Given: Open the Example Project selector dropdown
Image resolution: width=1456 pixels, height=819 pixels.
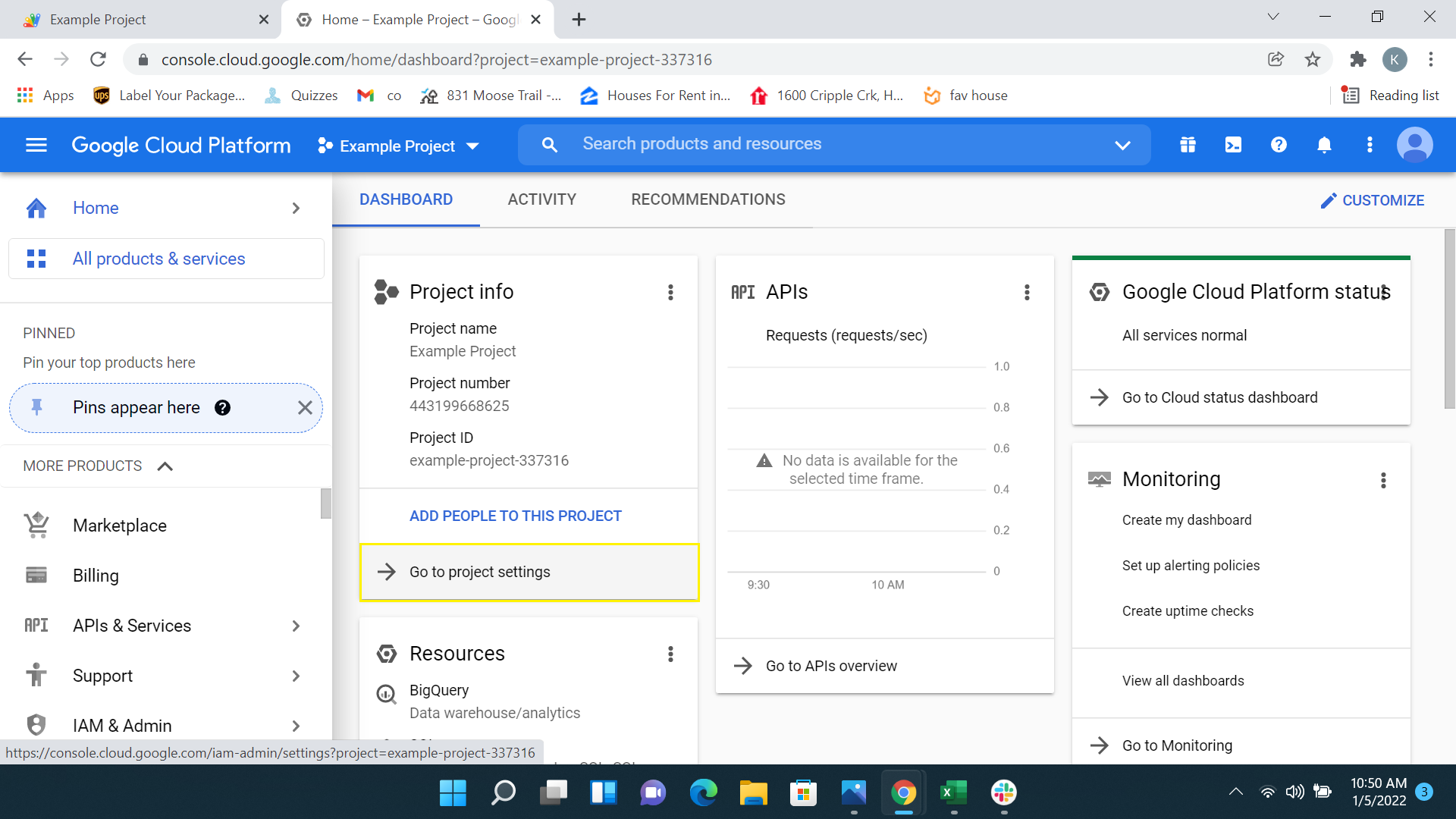Looking at the screenshot, I should [399, 146].
